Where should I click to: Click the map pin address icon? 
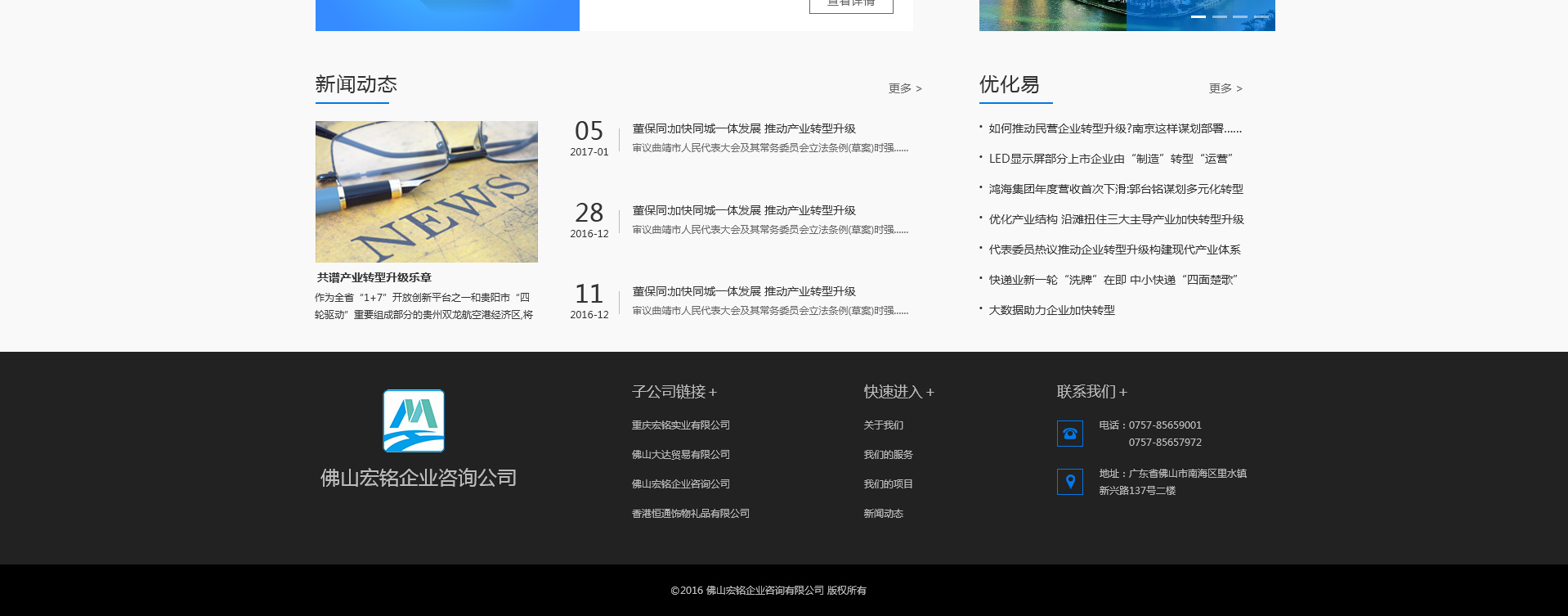[x=1069, y=482]
